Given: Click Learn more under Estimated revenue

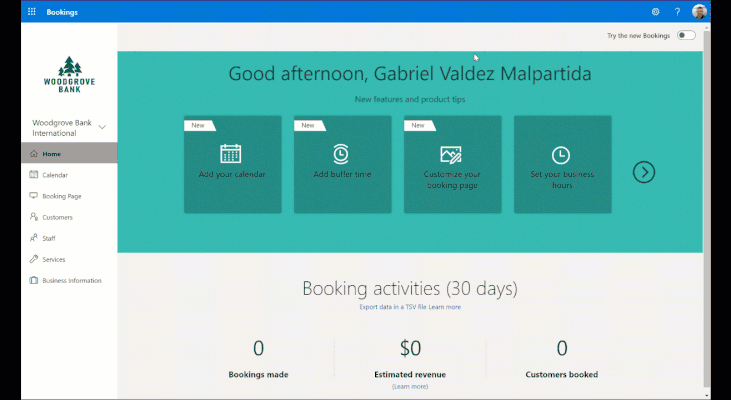Looking at the screenshot, I should [x=410, y=386].
